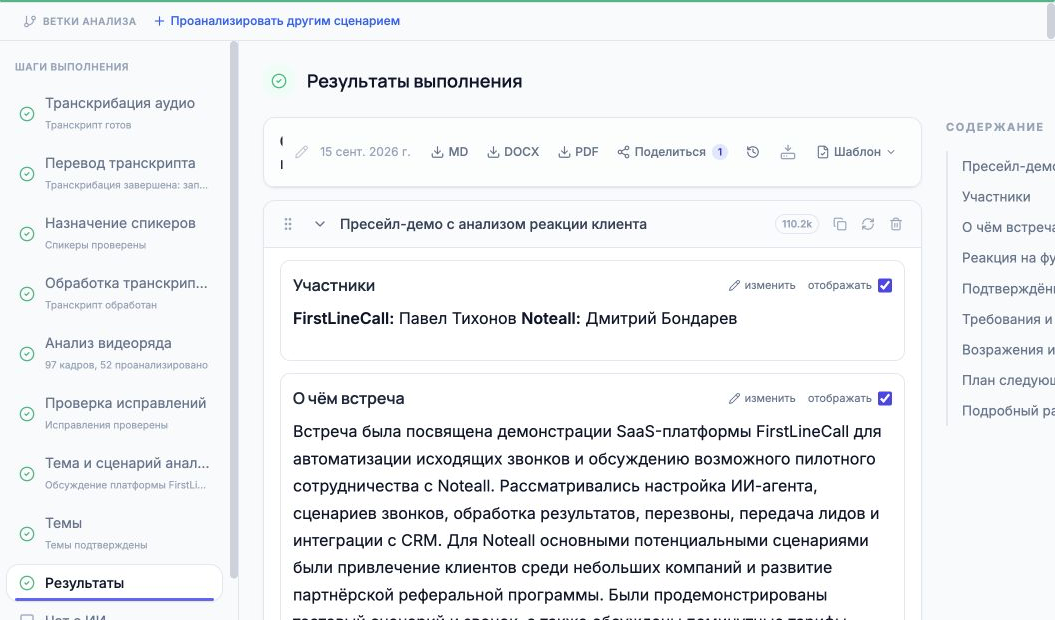Click the share count badge 1
The width and height of the screenshot is (1055, 620).
[x=720, y=152]
